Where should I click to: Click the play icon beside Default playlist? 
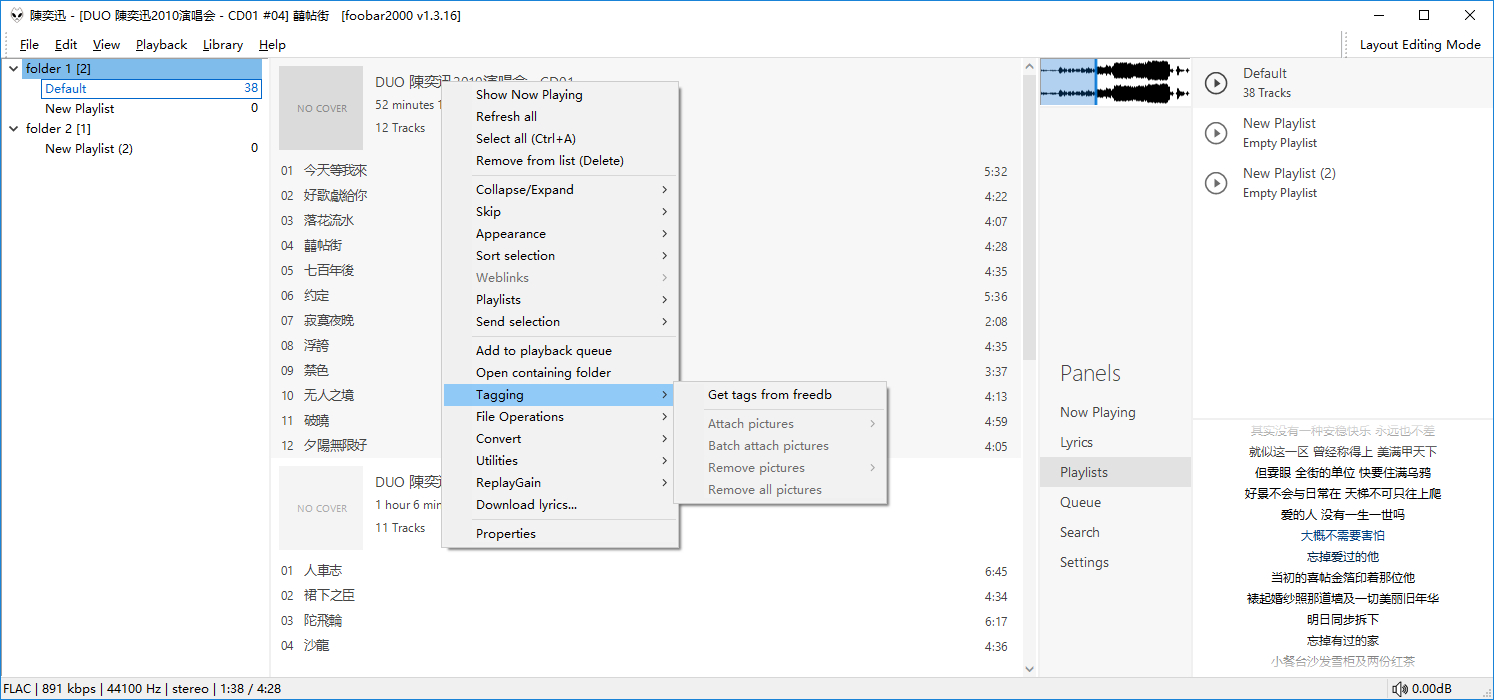pos(1216,83)
